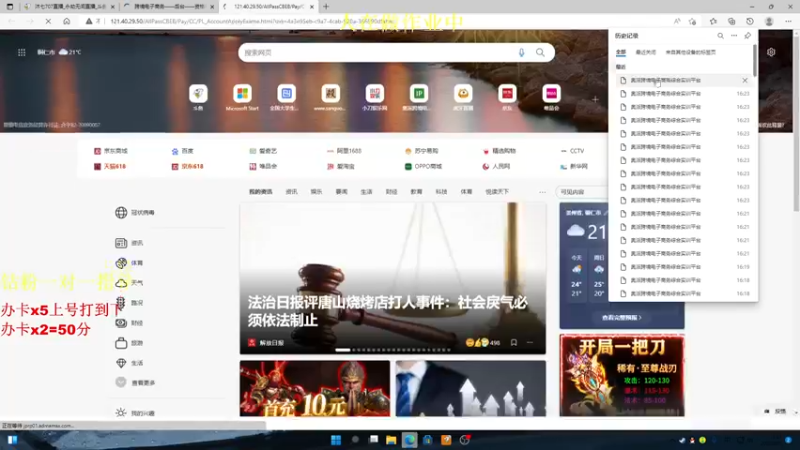The height and width of the screenshot is (450, 800).
Task: Select the 最近关闭 history tab
Action: coord(645,52)
